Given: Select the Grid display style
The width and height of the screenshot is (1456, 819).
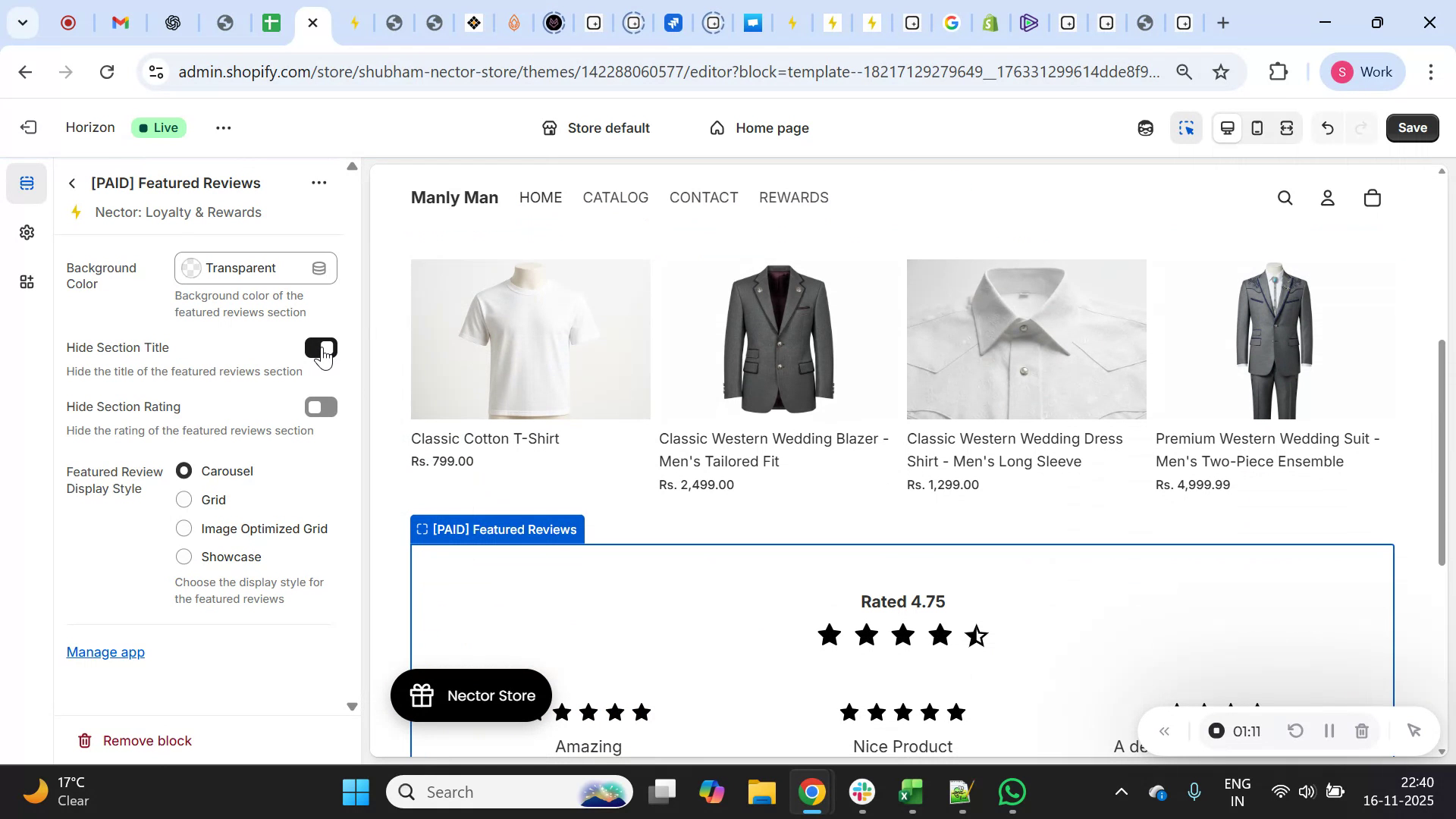Looking at the screenshot, I should click(183, 499).
